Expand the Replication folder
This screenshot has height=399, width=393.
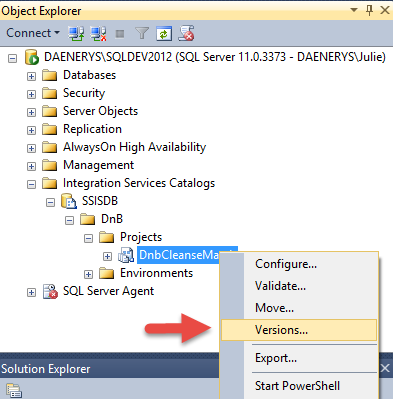point(31,130)
